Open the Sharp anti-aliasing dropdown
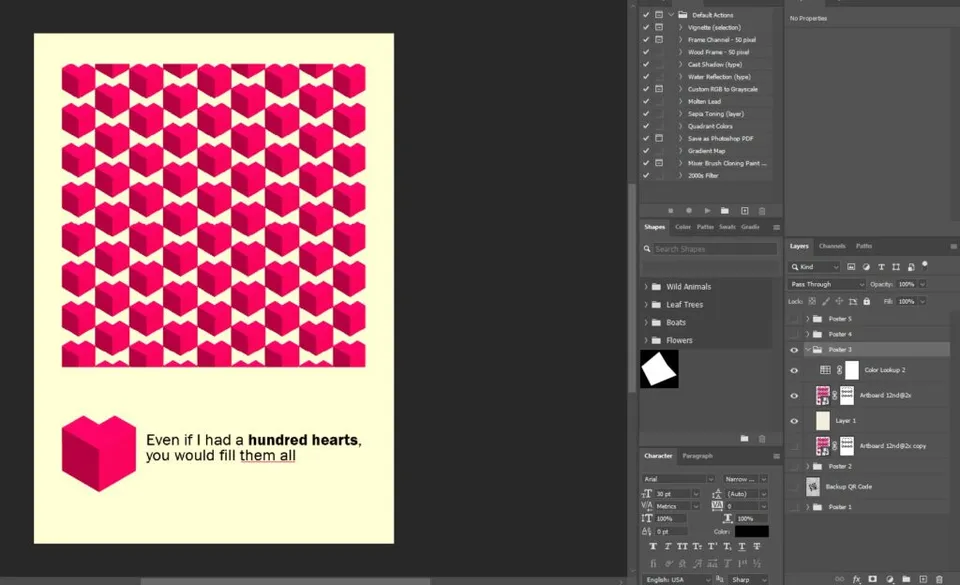 tap(748, 579)
